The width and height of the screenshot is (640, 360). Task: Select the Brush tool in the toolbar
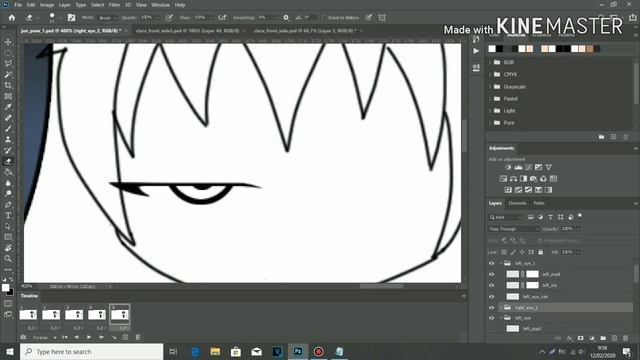(x=8, y=129)
